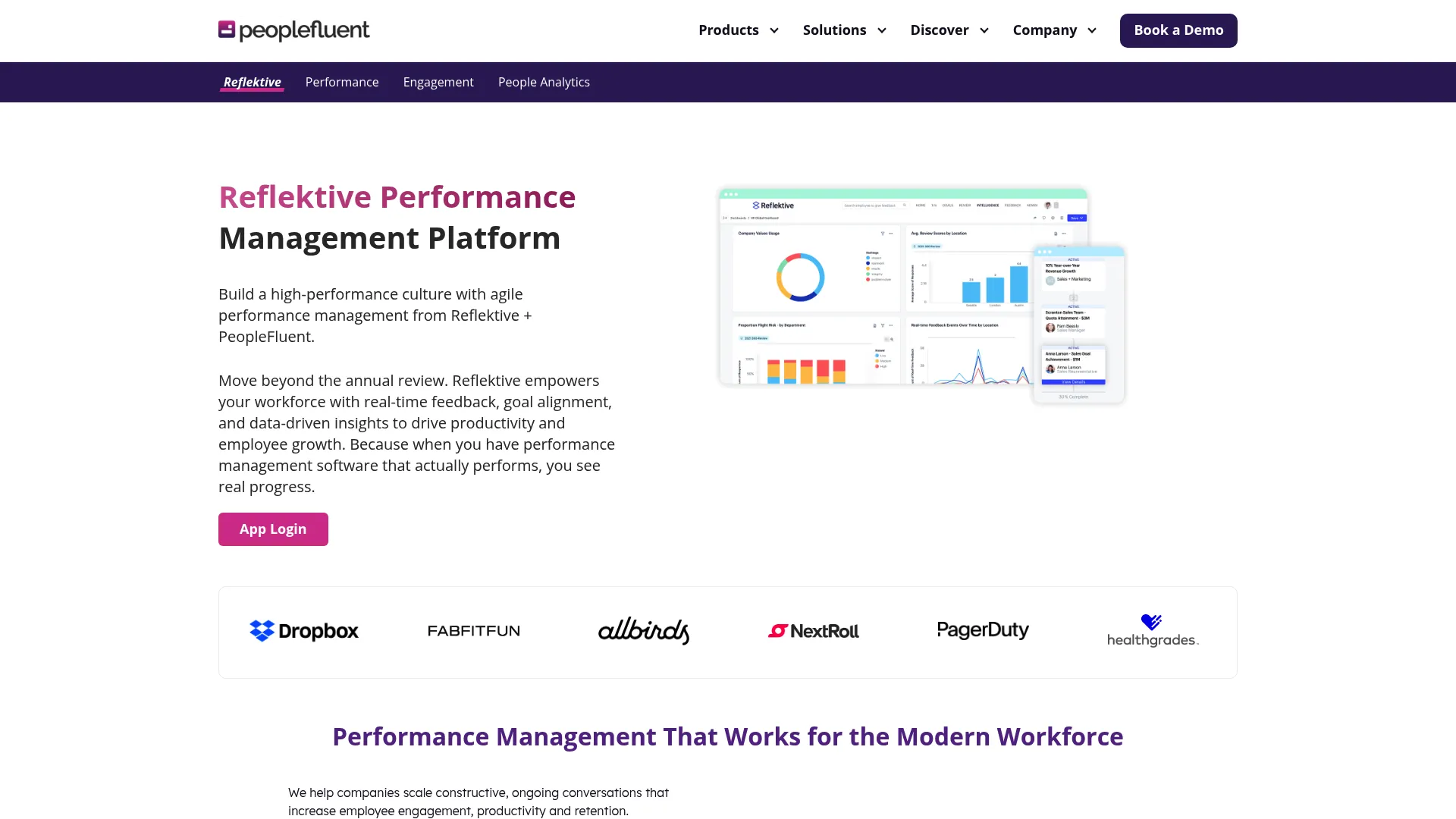Click the Reflektive logo inside dashboard image

click(773, 206)
